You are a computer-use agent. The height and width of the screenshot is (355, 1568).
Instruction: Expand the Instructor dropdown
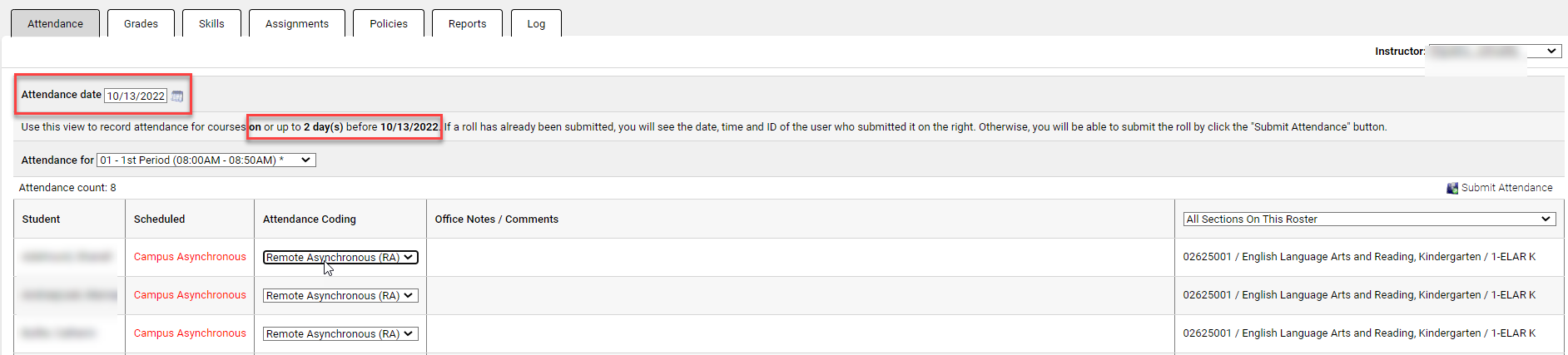1494,52
